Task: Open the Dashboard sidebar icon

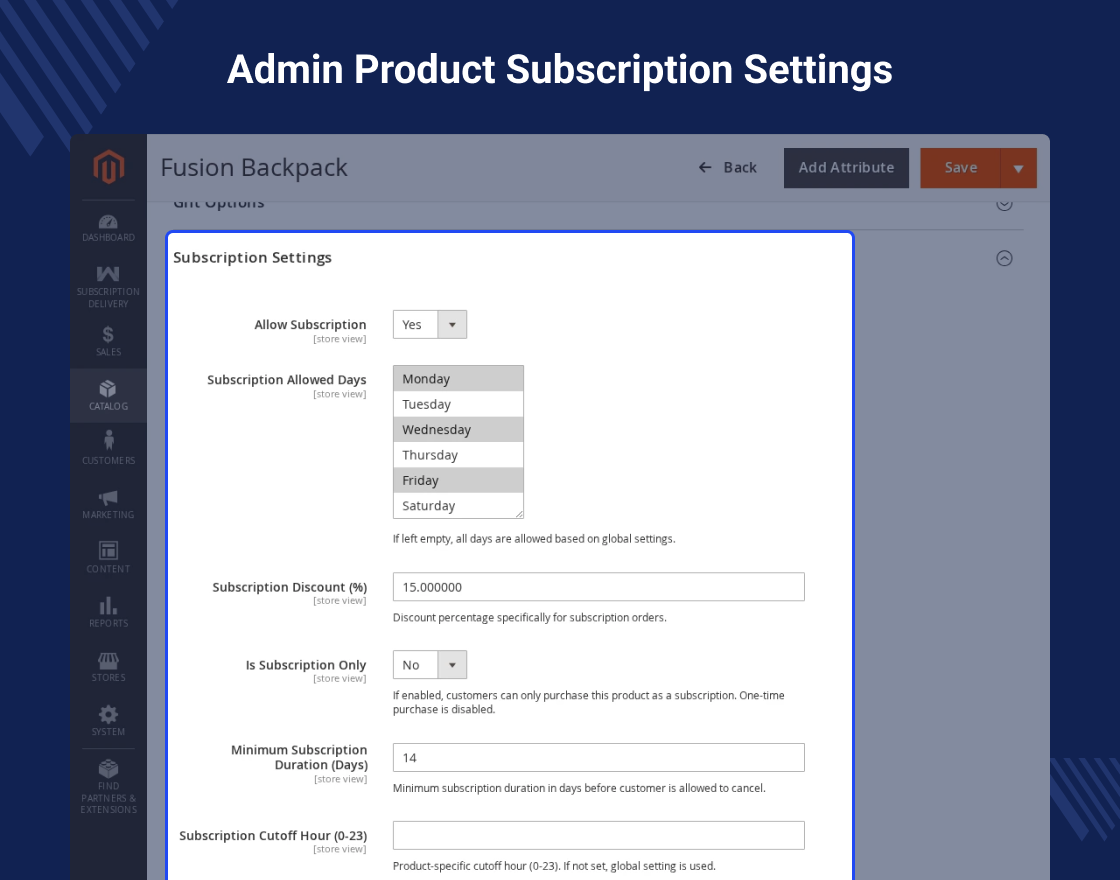Action: point(109,229)
